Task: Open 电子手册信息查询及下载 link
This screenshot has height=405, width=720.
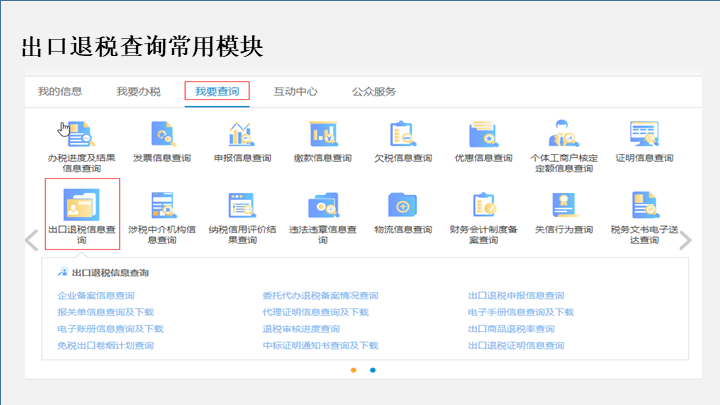Action: (521, 312)
